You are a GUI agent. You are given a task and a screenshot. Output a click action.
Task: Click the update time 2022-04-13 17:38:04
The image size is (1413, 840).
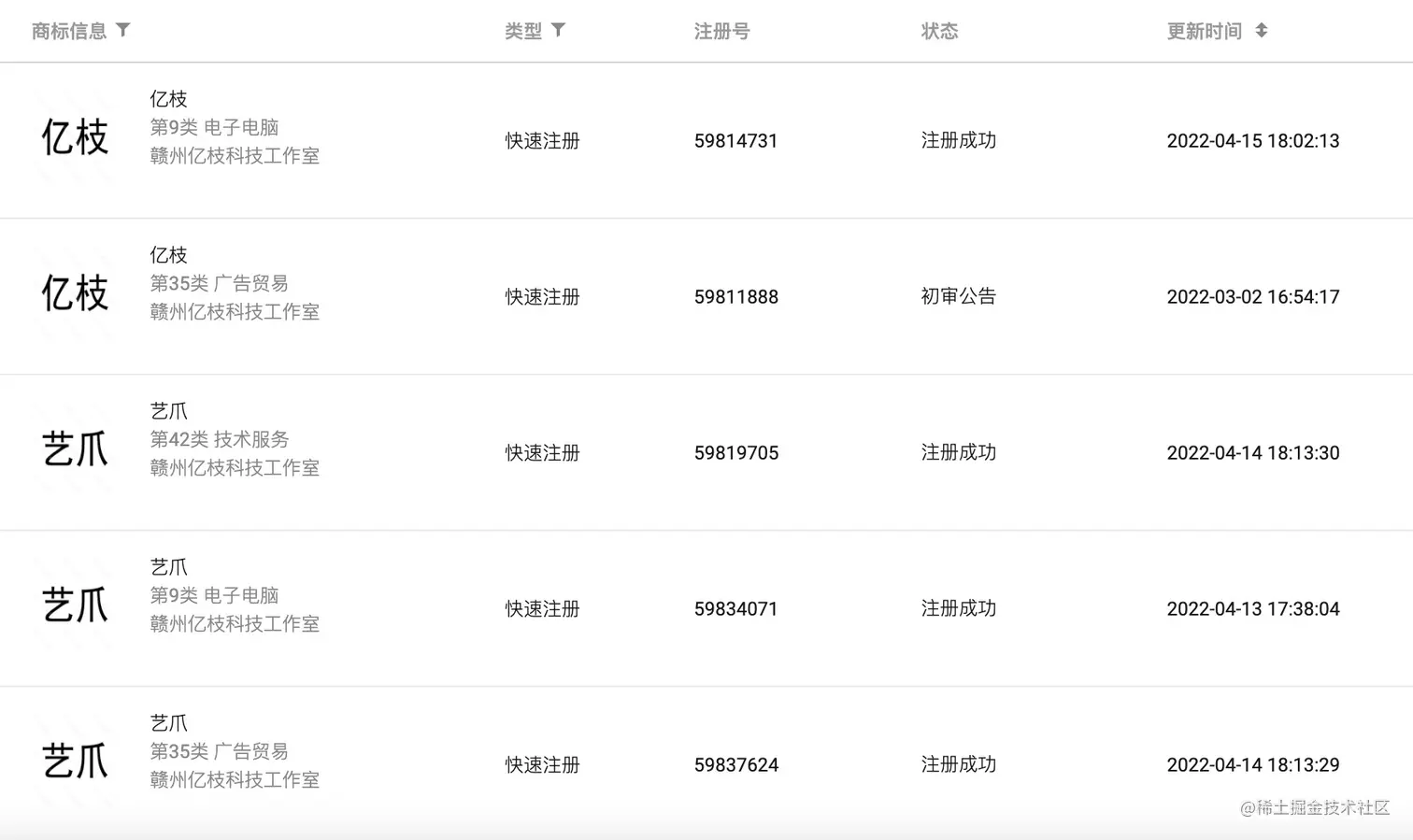pyautogui.click(x=1253, y=609)
